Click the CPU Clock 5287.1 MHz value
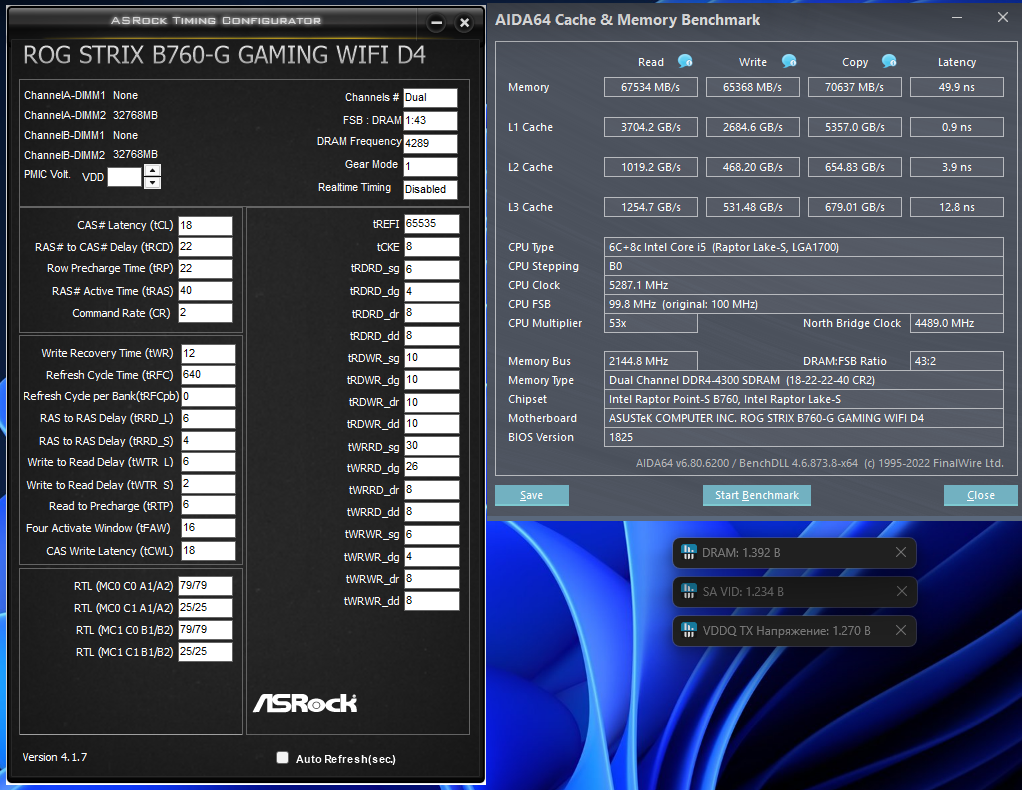This screenshot has width=1022, height=790. (803, 285)
